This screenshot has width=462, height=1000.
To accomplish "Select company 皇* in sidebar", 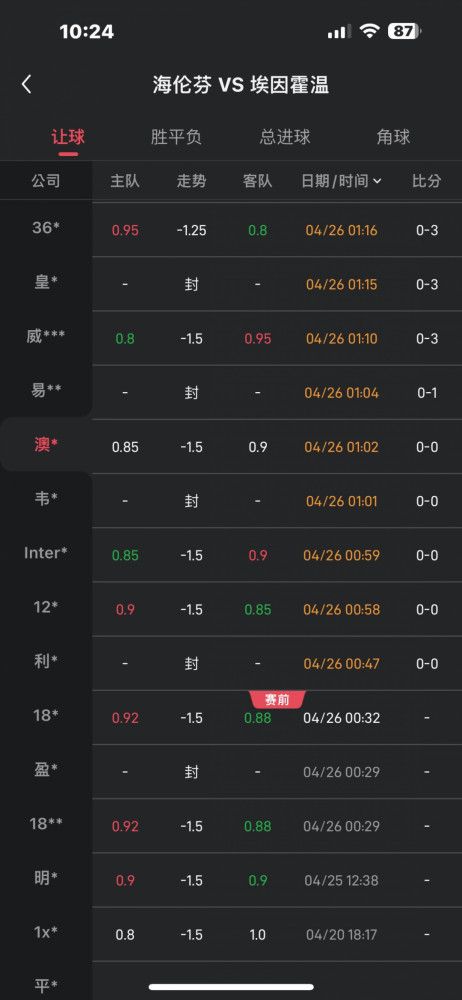I will click(46, 282).
